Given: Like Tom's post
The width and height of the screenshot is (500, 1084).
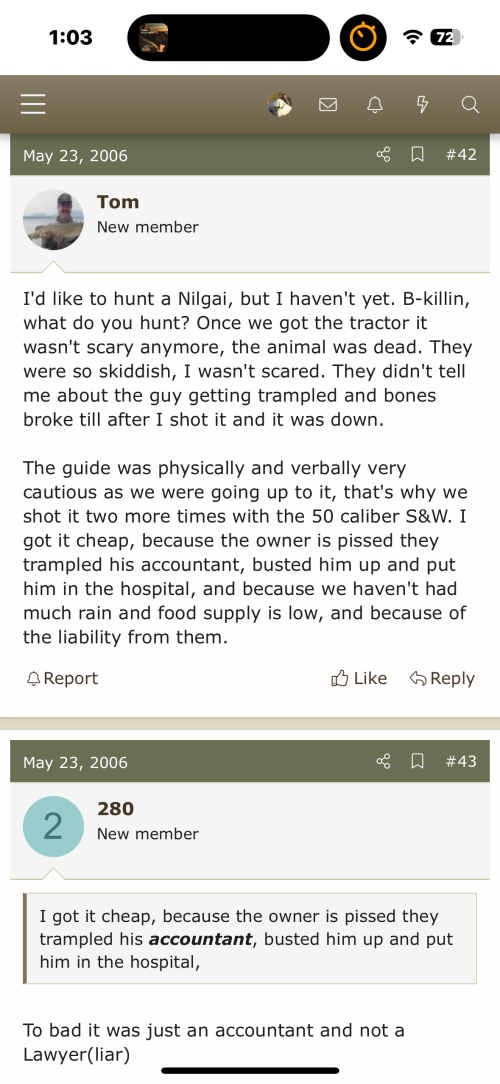Looking at the screenshot, I should pos(359,678).
